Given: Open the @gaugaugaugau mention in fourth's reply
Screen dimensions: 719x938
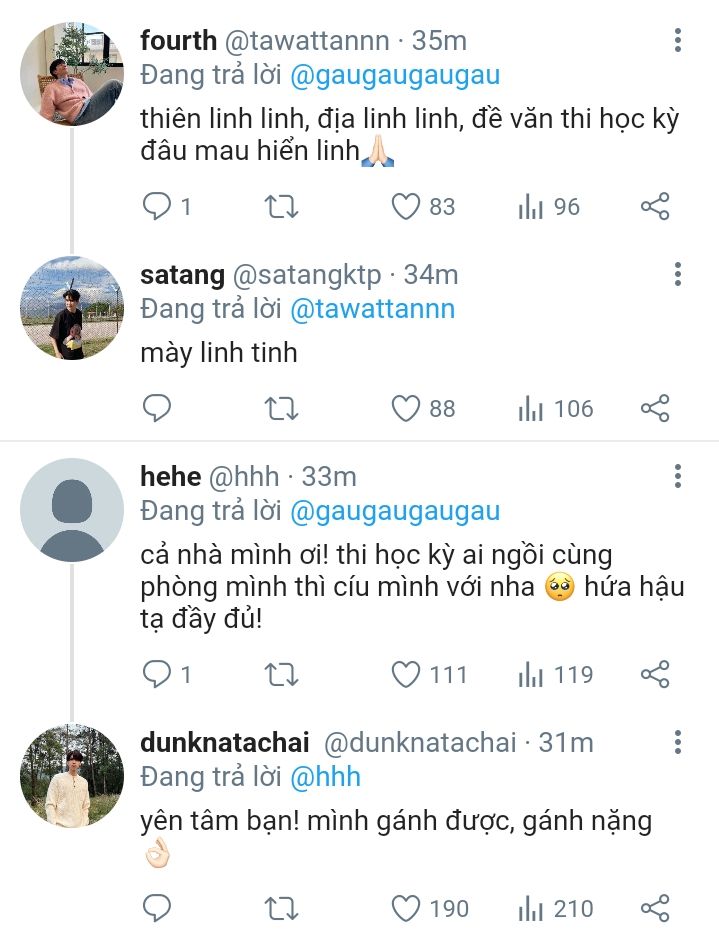Looking at the screenshot, I should pos(394,76).
